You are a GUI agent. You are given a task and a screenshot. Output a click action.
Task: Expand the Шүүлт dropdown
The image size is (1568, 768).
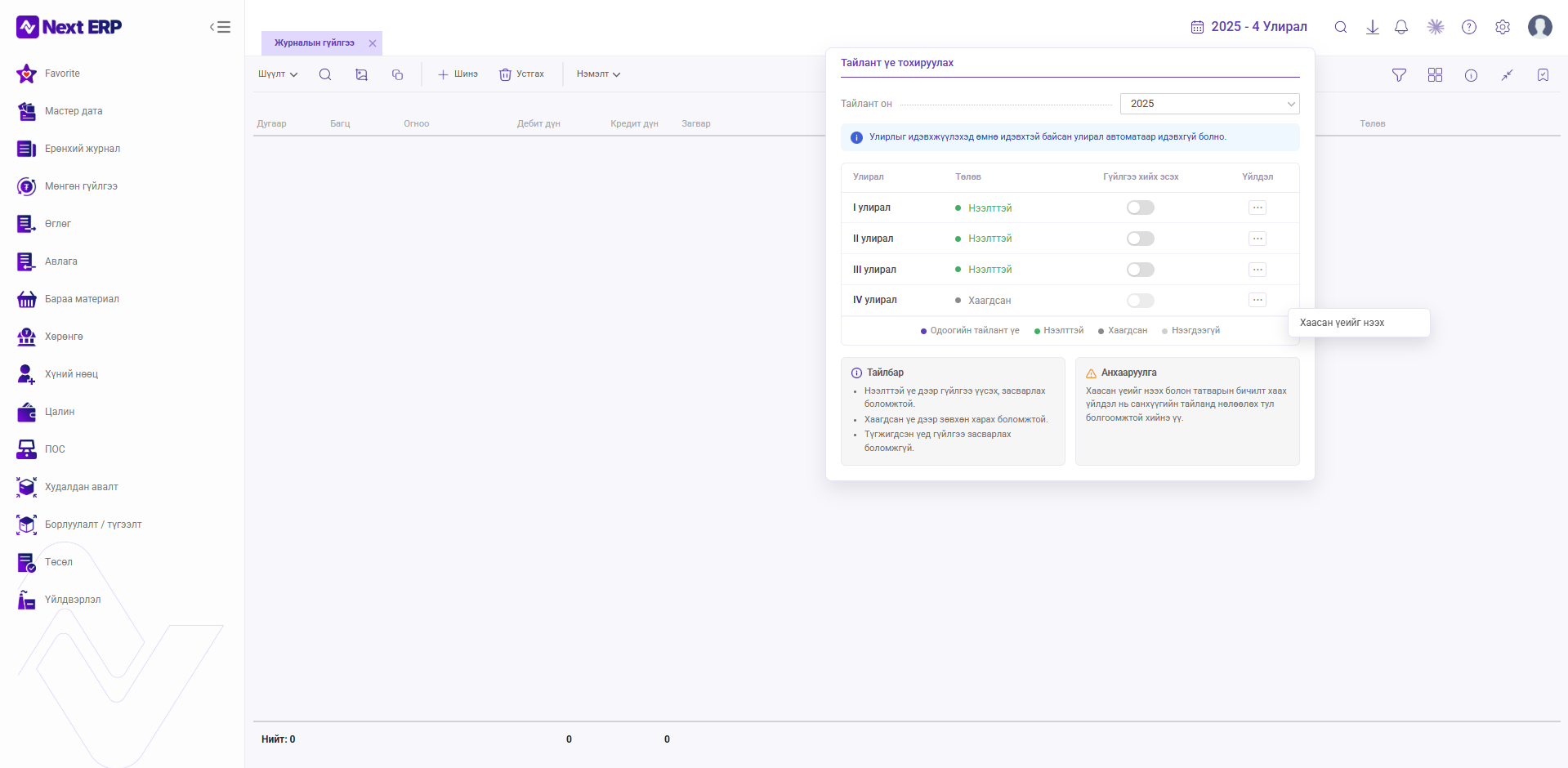coord(278,74)
